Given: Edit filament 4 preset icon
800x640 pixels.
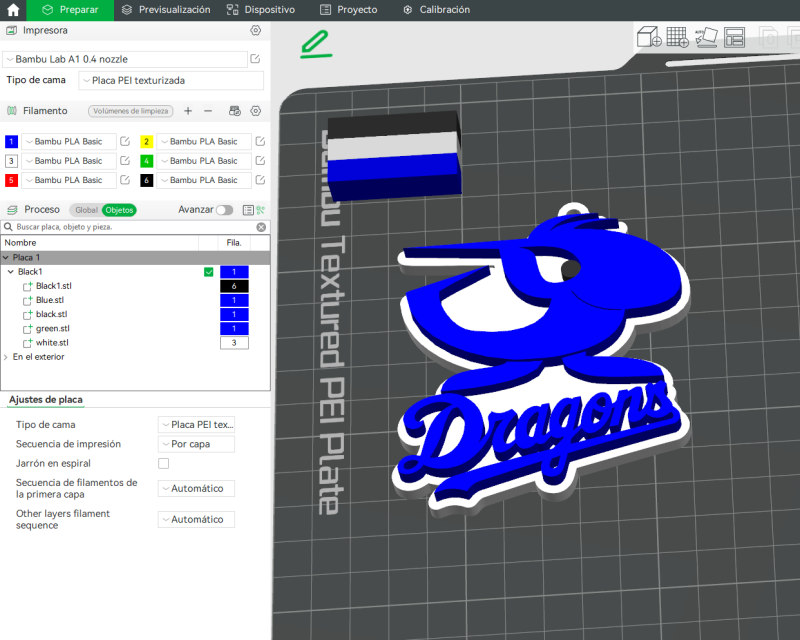Looking at the screenshot, I should click(260, 161).
